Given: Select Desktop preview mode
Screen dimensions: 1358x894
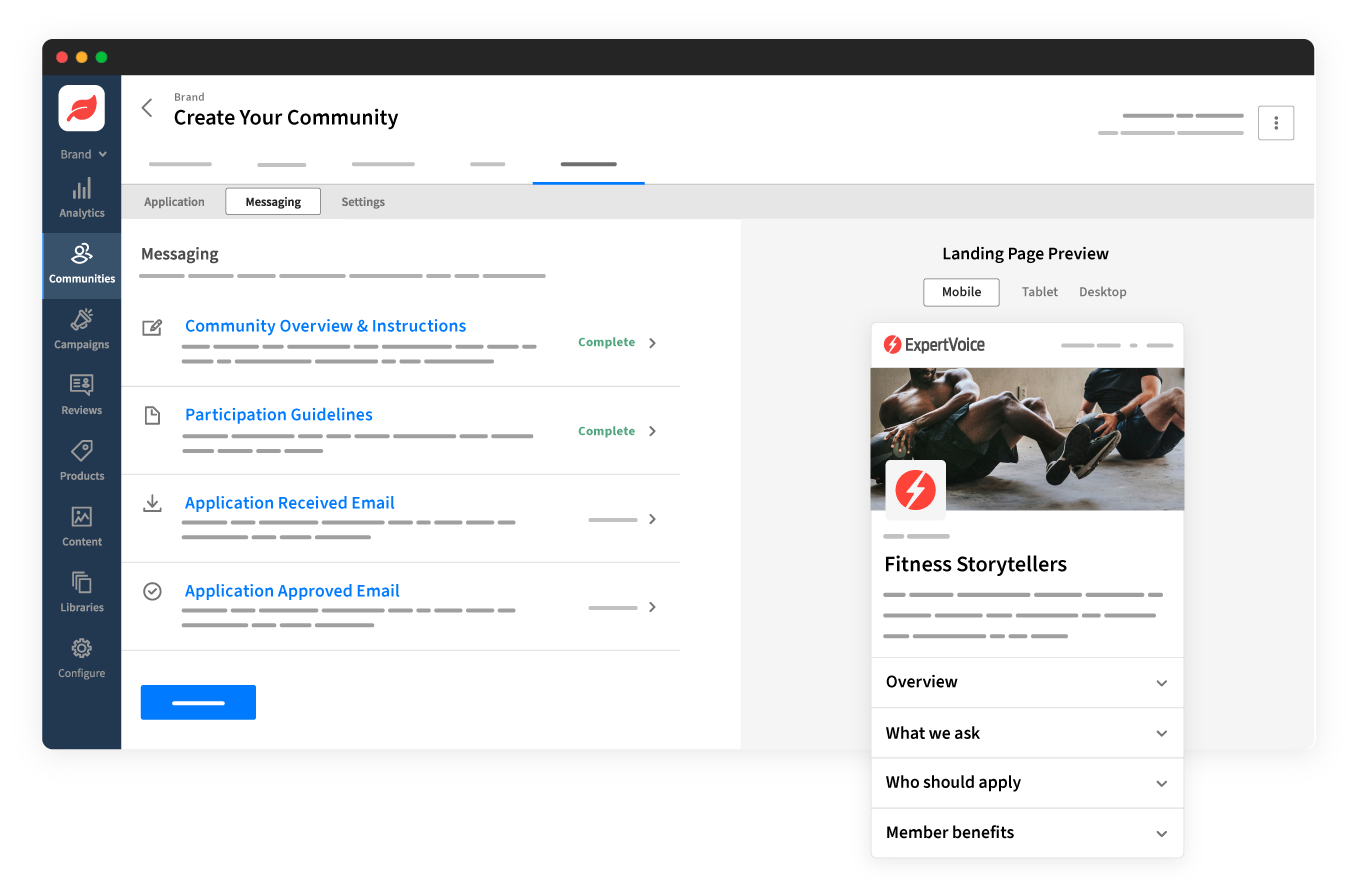Looking at the screenshot, I should (1103, 292).
